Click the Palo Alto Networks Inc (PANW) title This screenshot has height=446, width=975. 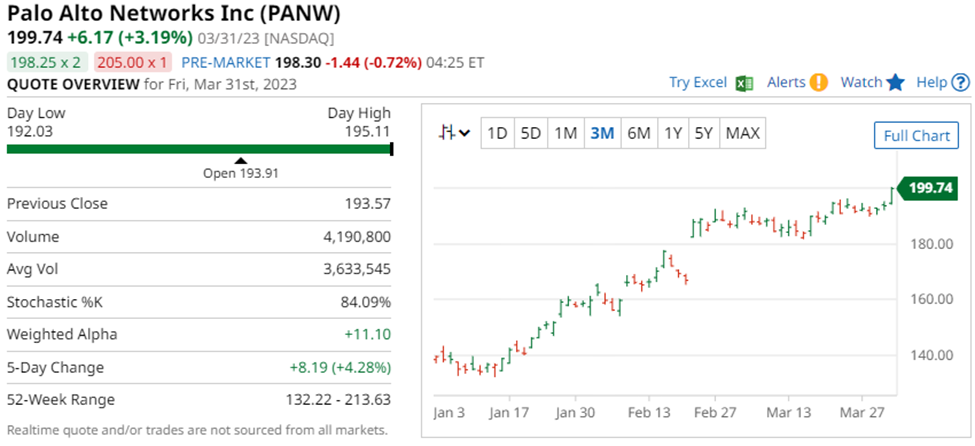[173, 14]
